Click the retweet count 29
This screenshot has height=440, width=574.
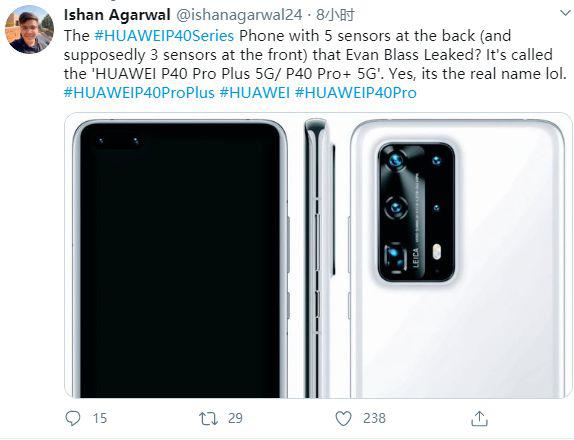click(235, 418)
